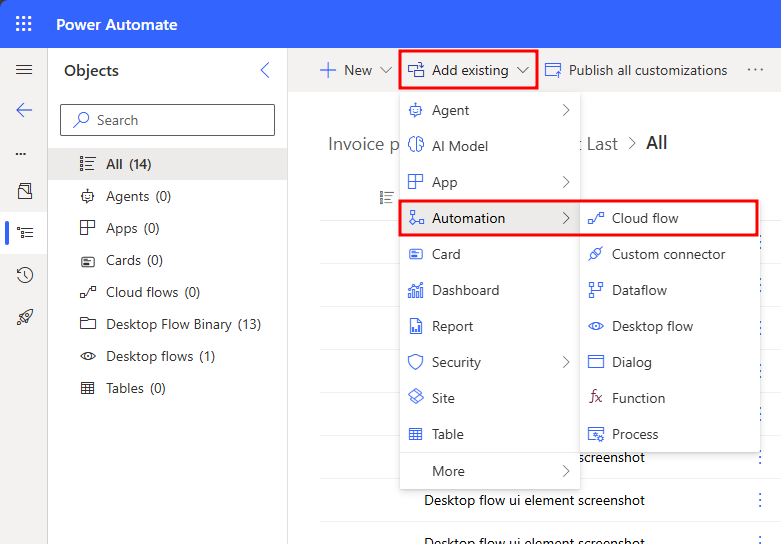This screenshot has height=544, width=781.
Task: Click Publish all customizations
Action: point(636,70)
